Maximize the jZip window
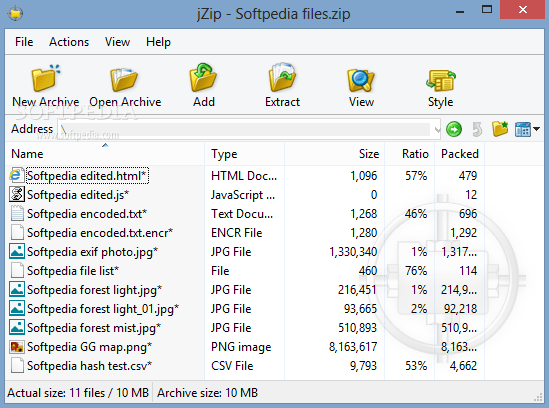 pyautogui.click(x=487, y=9)
